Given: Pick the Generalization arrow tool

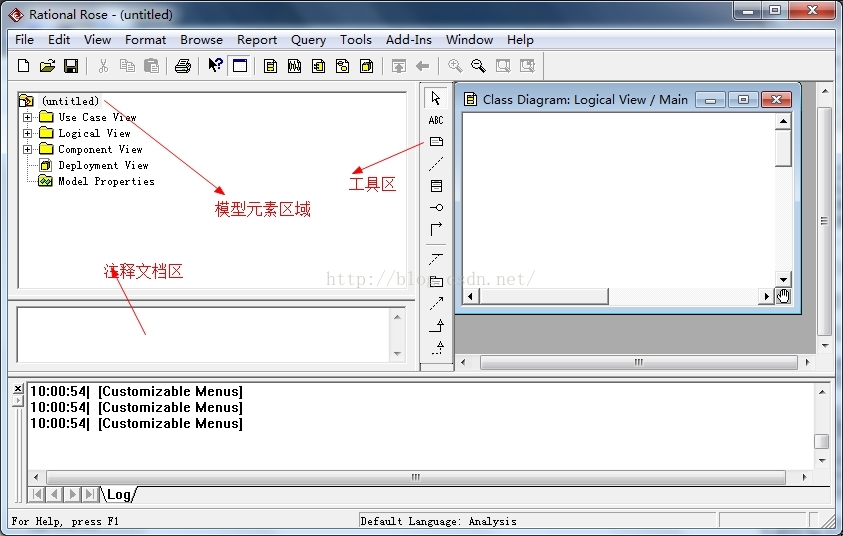Looking at the screenshot, I should click(x=437, y=325).
